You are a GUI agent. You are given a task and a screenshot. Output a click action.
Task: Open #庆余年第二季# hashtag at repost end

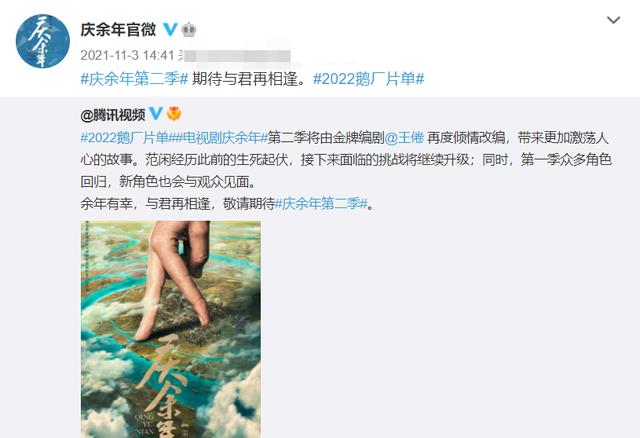pos(322,203)
